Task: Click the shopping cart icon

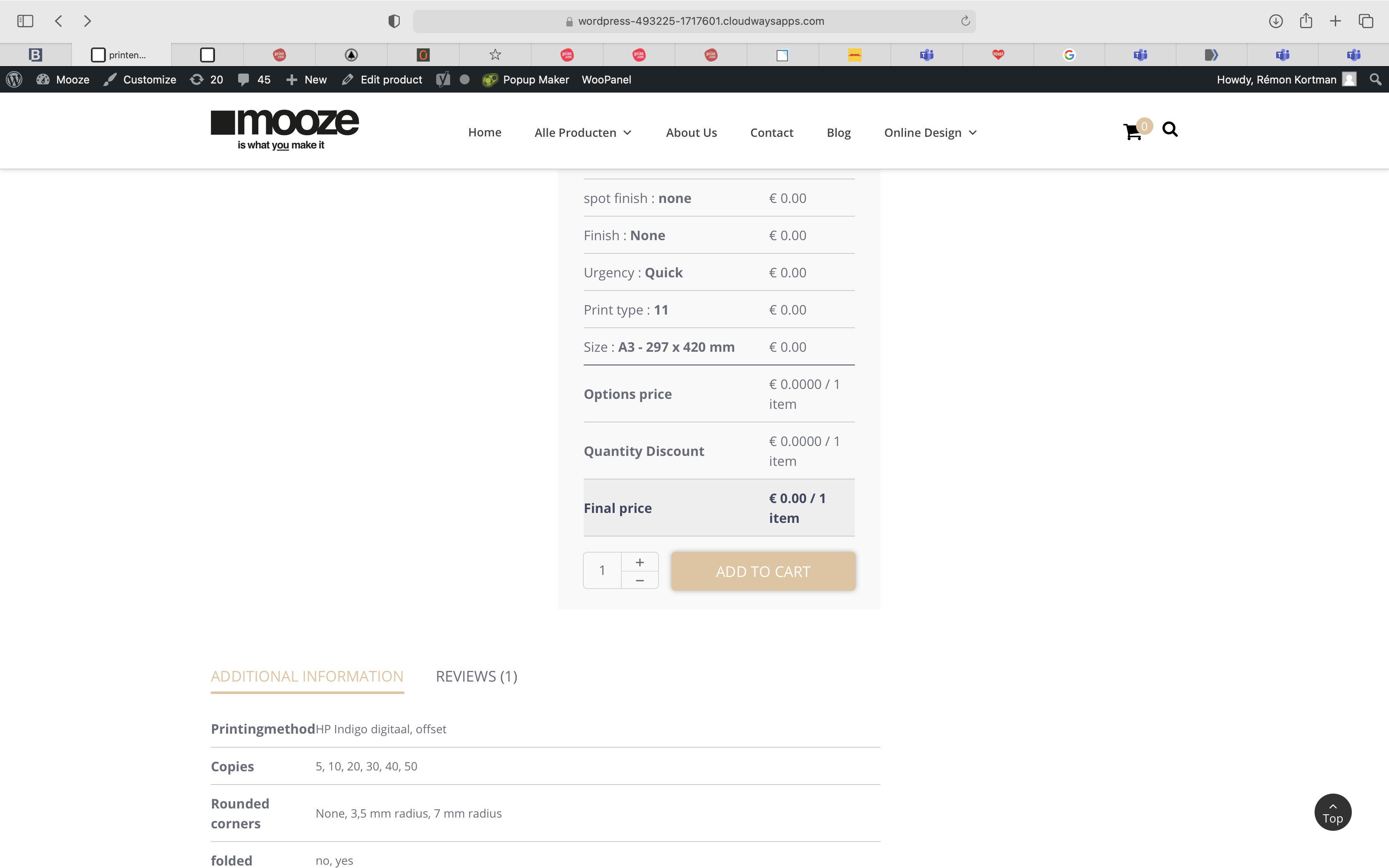Action: [1132, 132]
